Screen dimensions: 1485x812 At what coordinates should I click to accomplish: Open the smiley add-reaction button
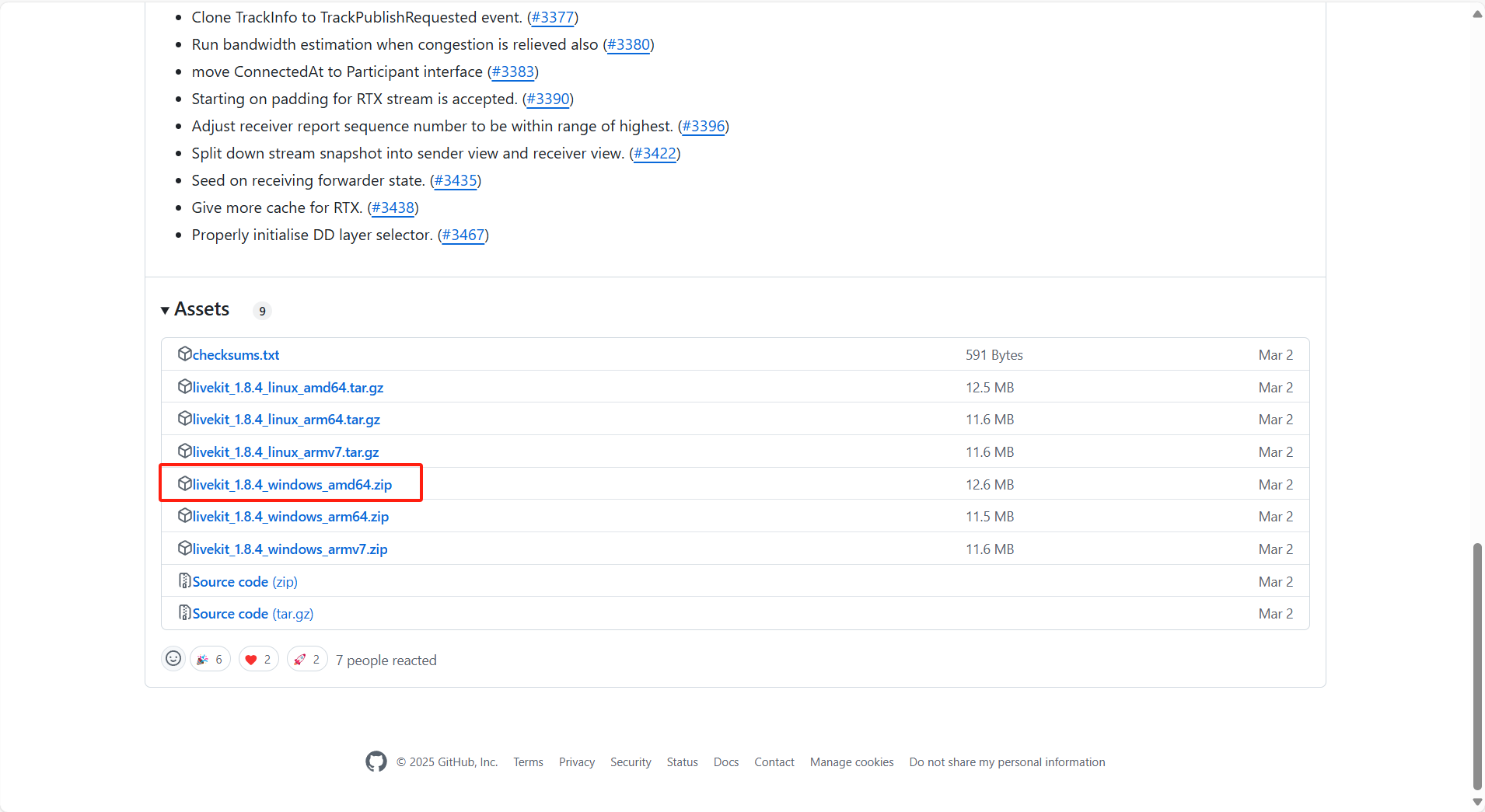point(173,659)
